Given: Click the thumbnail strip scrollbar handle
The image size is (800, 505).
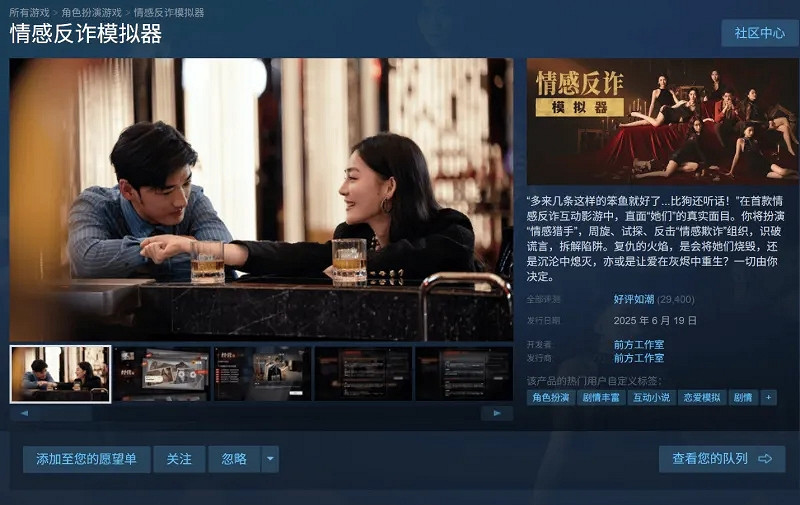Looking at the screenshot, I should point(66,413).
